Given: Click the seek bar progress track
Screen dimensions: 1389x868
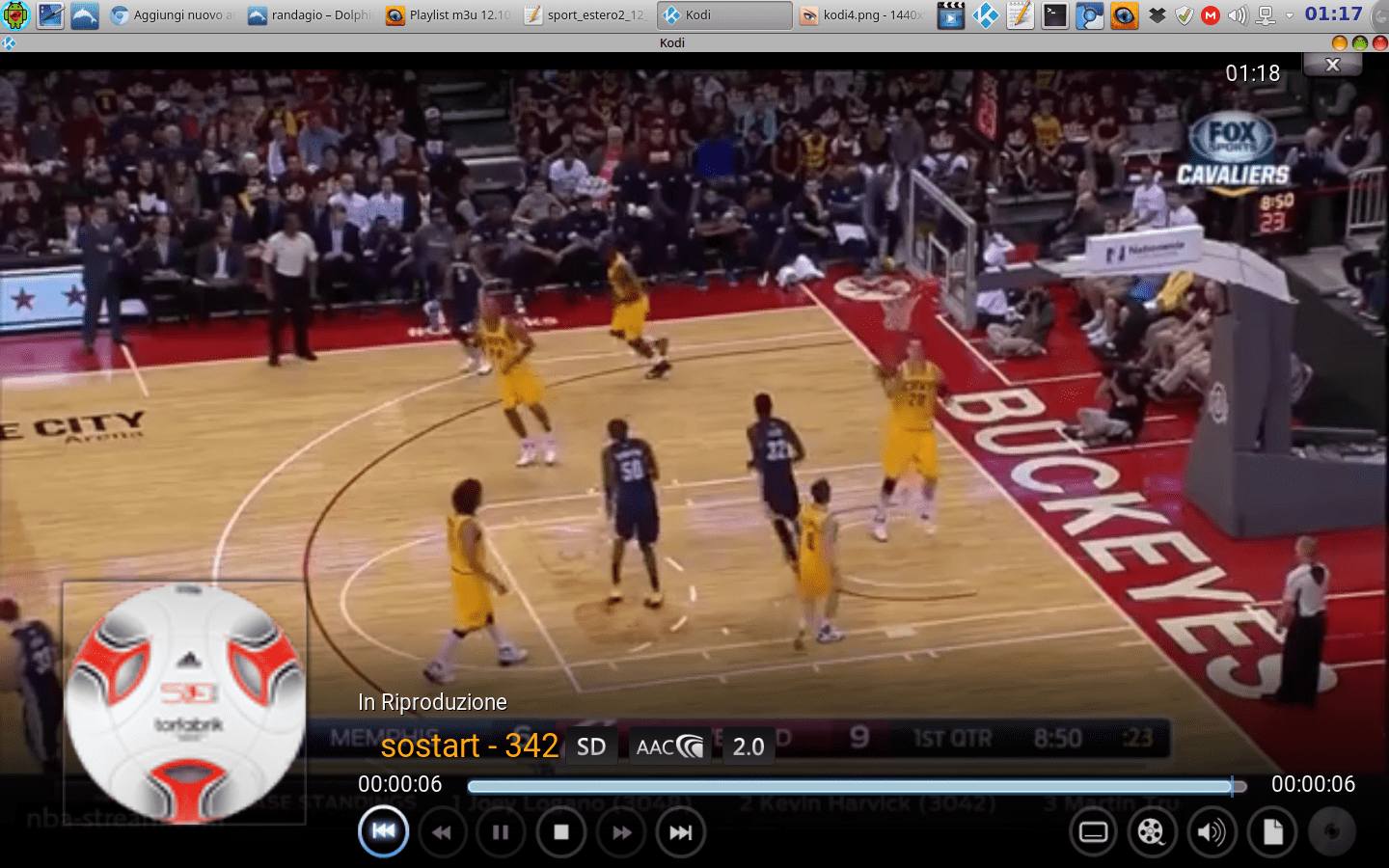Looking at the screenshot, I should click(857, 786).
